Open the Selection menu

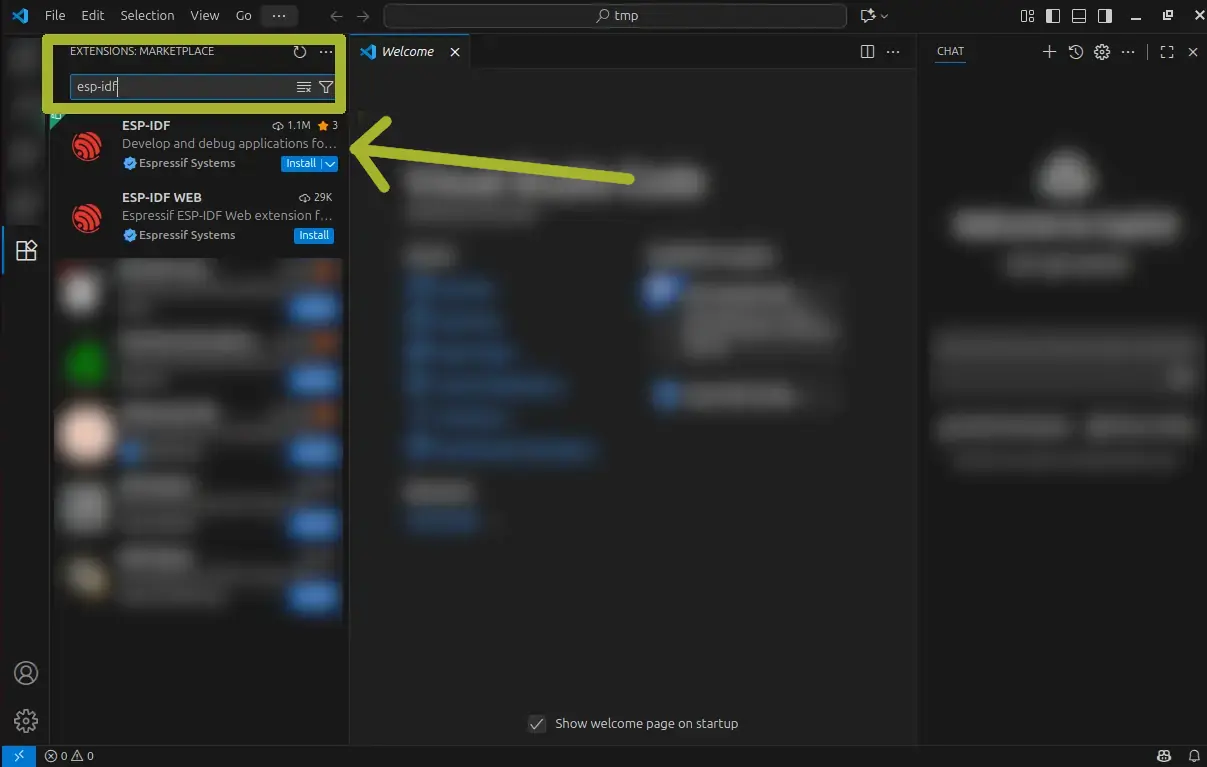click(x=147, y=15)
